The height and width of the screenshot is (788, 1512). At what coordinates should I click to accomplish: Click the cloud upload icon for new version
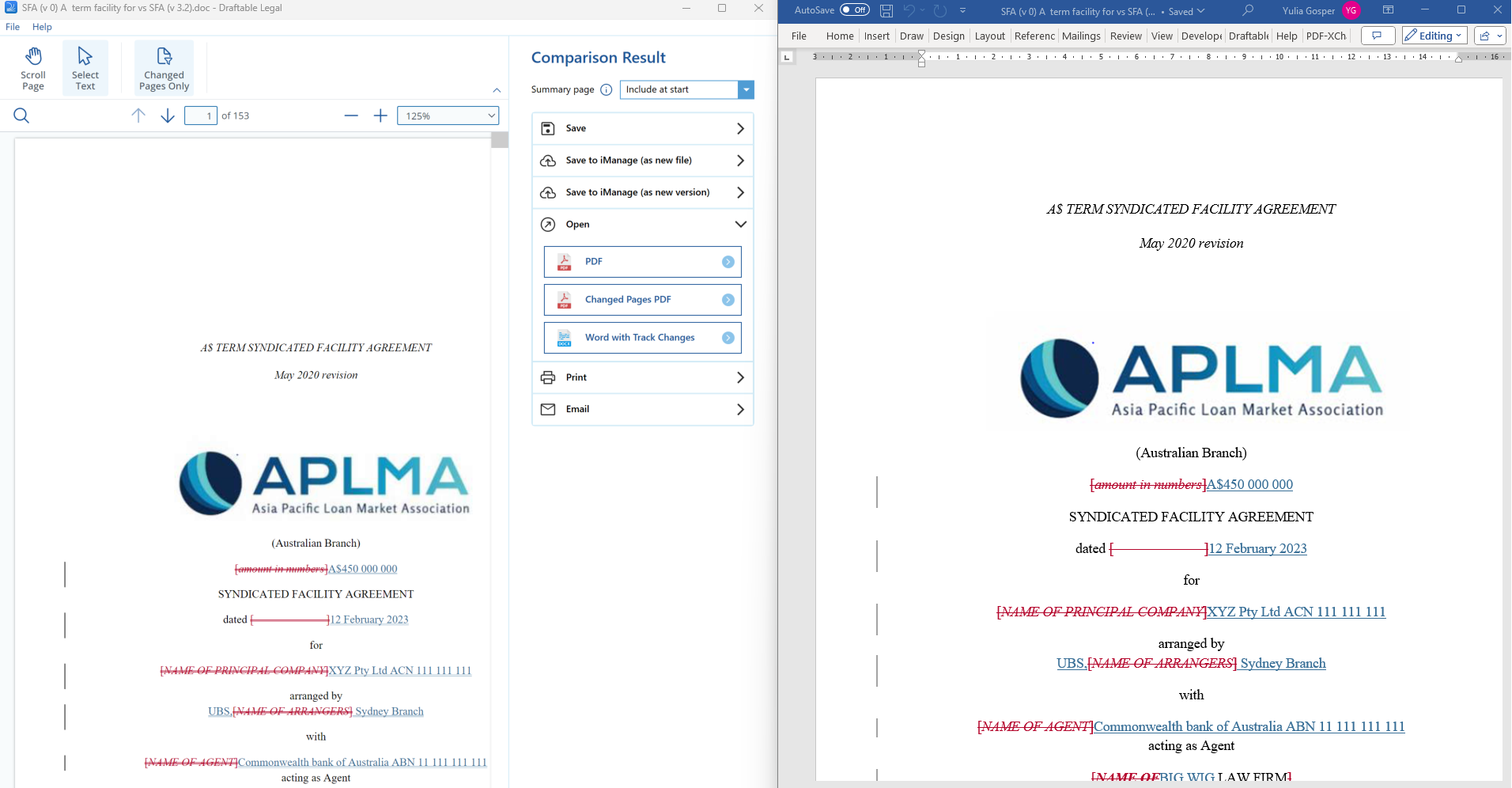[548, 192]
